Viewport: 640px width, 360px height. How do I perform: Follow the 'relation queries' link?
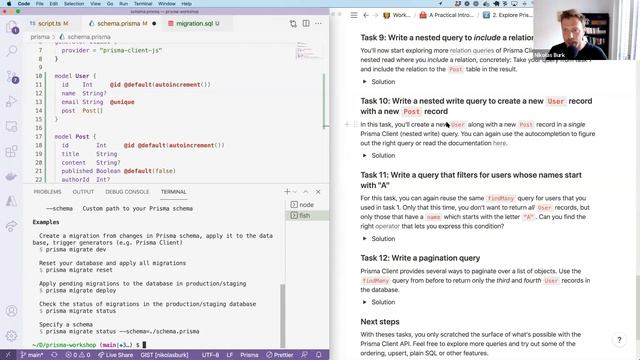(471, 51)
